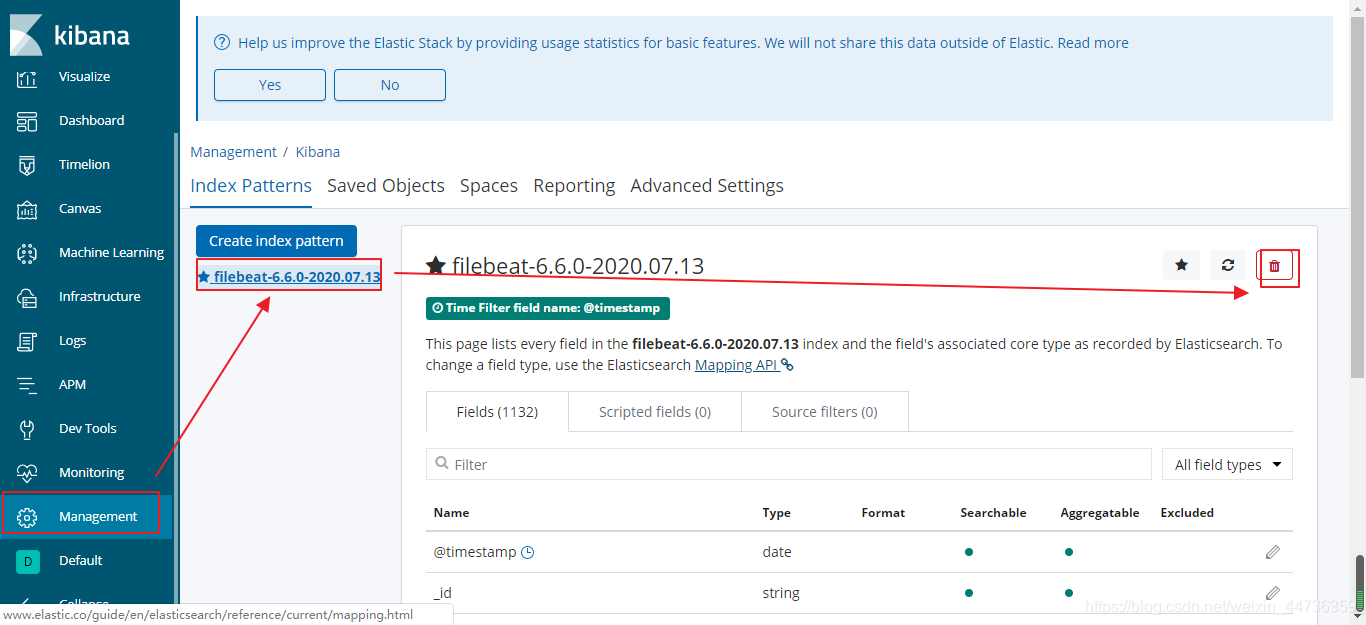1366x625 pixels.
Task: Sort by Aggregatable column header
Action: (x=1100, y=513)
